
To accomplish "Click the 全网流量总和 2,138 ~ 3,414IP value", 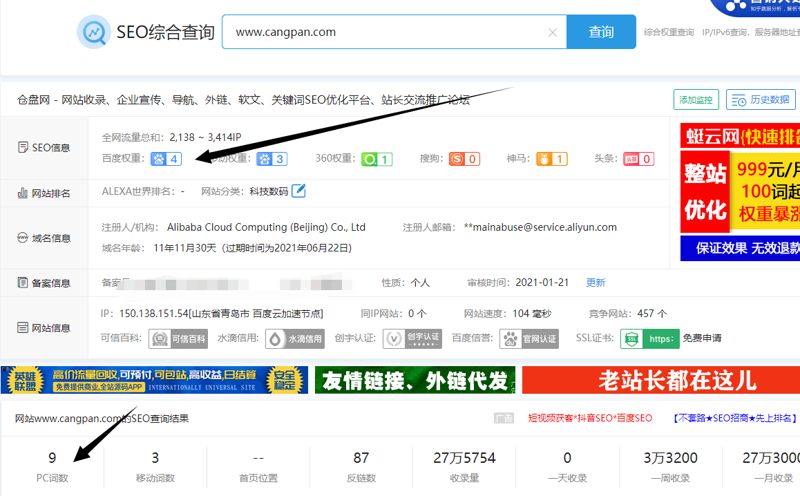I will 206,137.
